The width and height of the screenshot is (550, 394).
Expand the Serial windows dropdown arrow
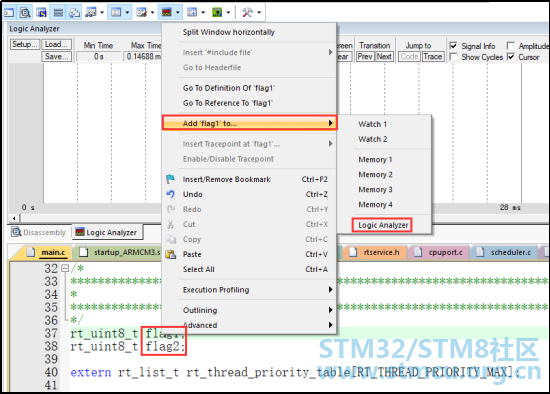point(153,13)
